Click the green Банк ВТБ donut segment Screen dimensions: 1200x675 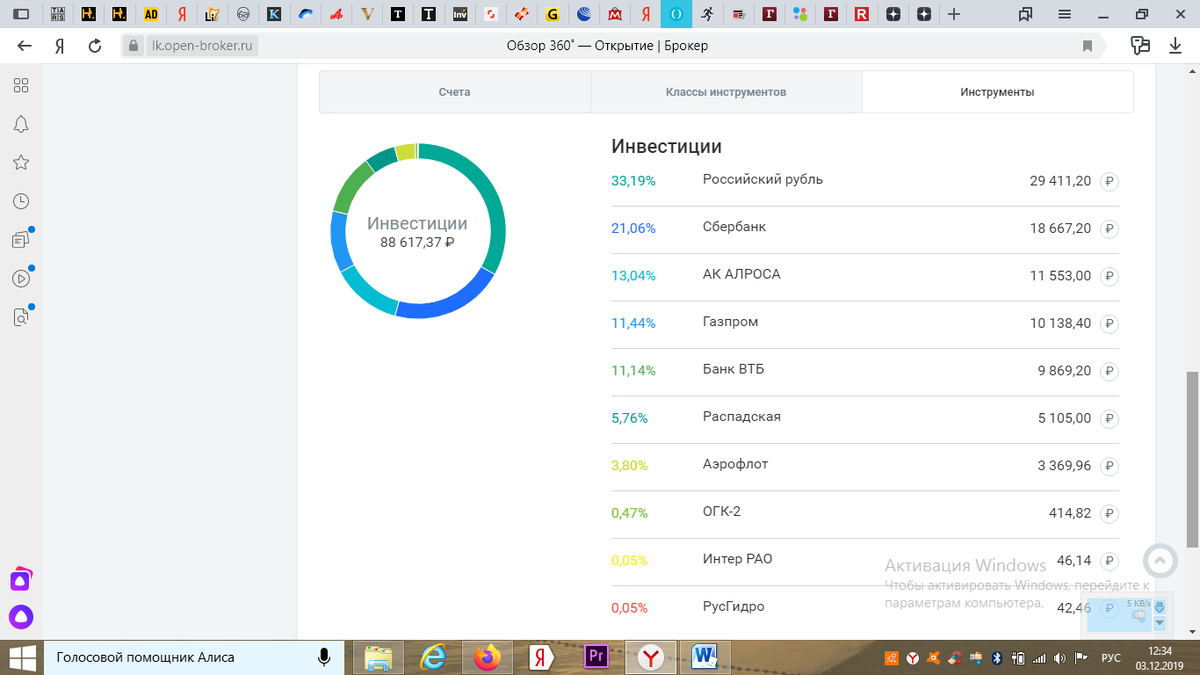point(350,186)
